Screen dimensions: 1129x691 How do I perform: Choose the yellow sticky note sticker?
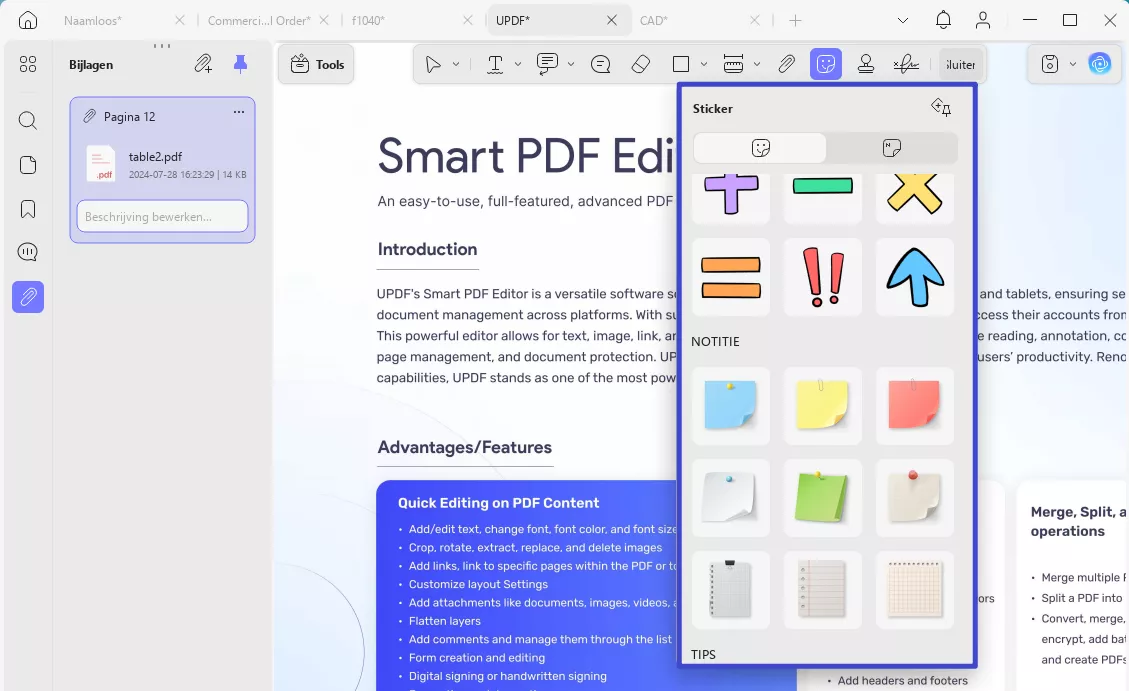pyautogui.click(x=823, y=406)
